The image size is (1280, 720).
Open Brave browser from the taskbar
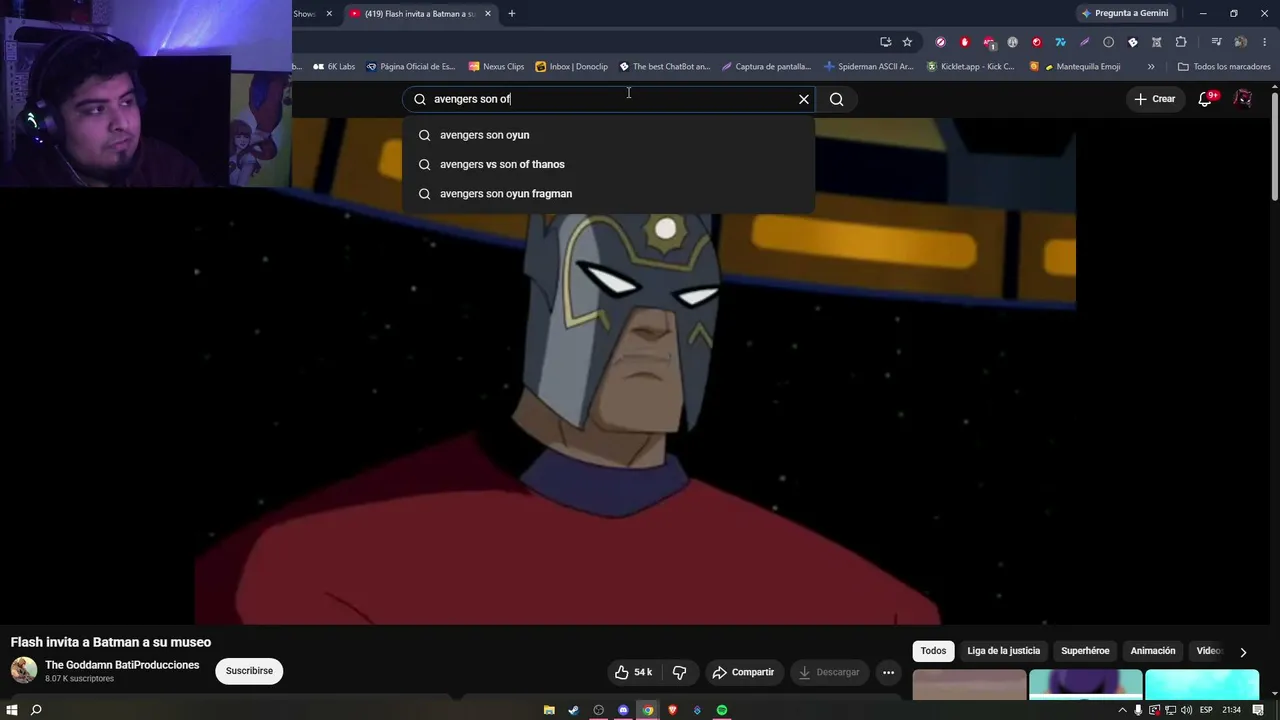pyautogui.click(x=672, y=710)
